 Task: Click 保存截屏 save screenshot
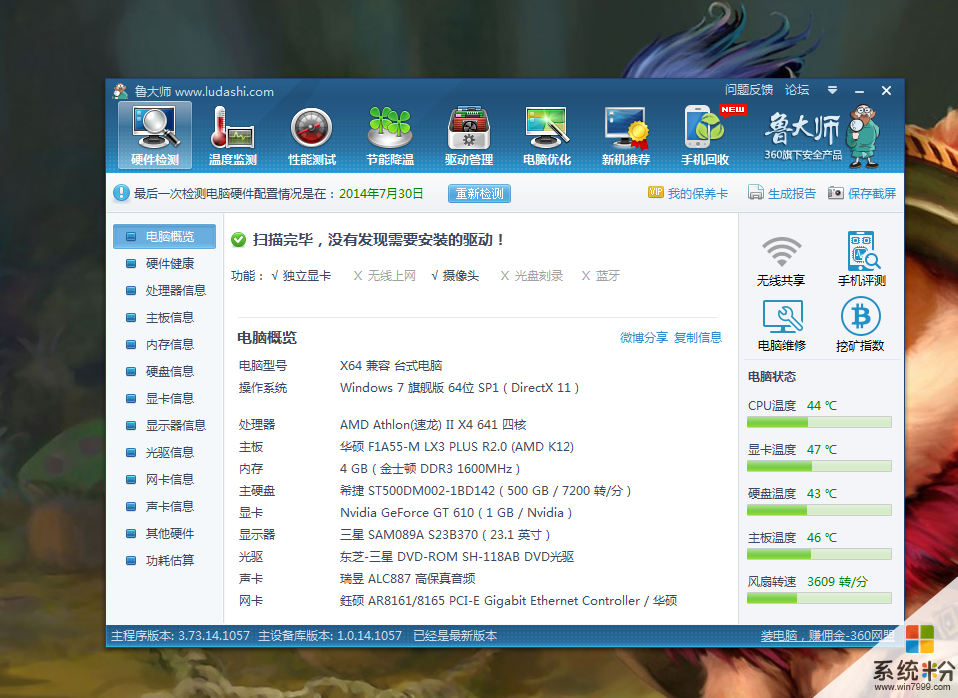pyautogui.click(x=862, y=193)
